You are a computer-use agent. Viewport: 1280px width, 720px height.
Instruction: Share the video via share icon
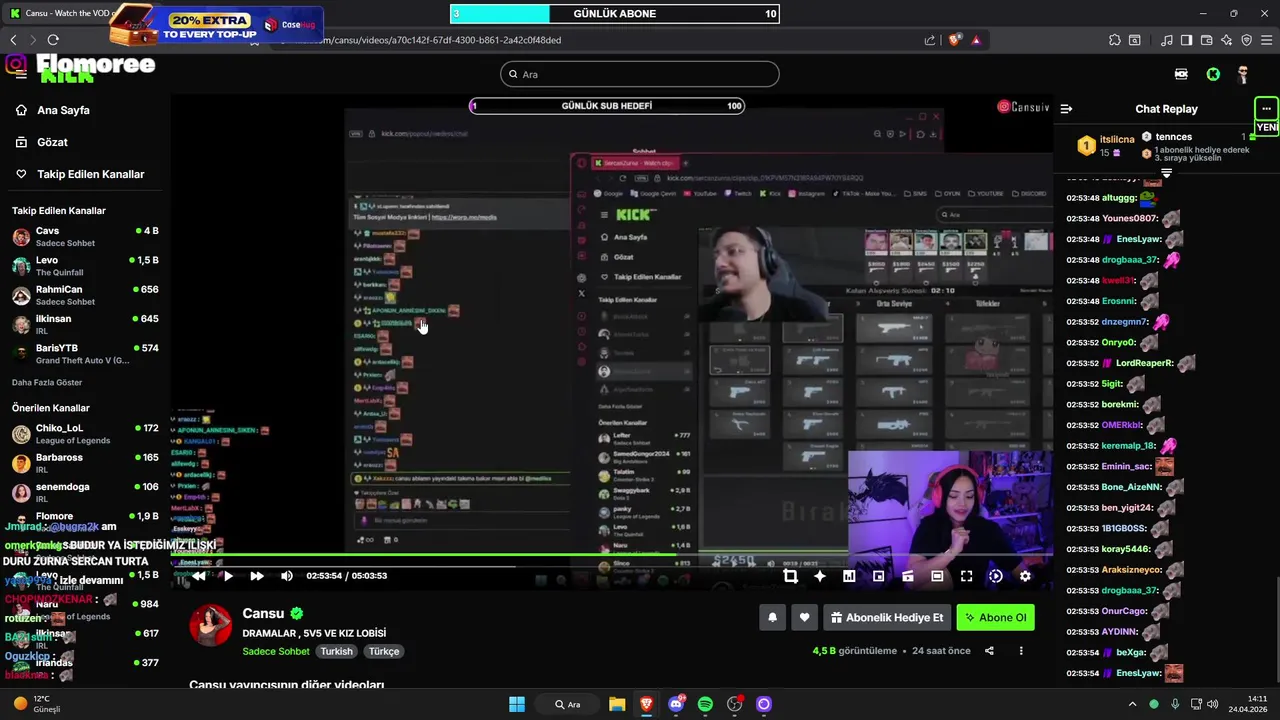(989, 651)
